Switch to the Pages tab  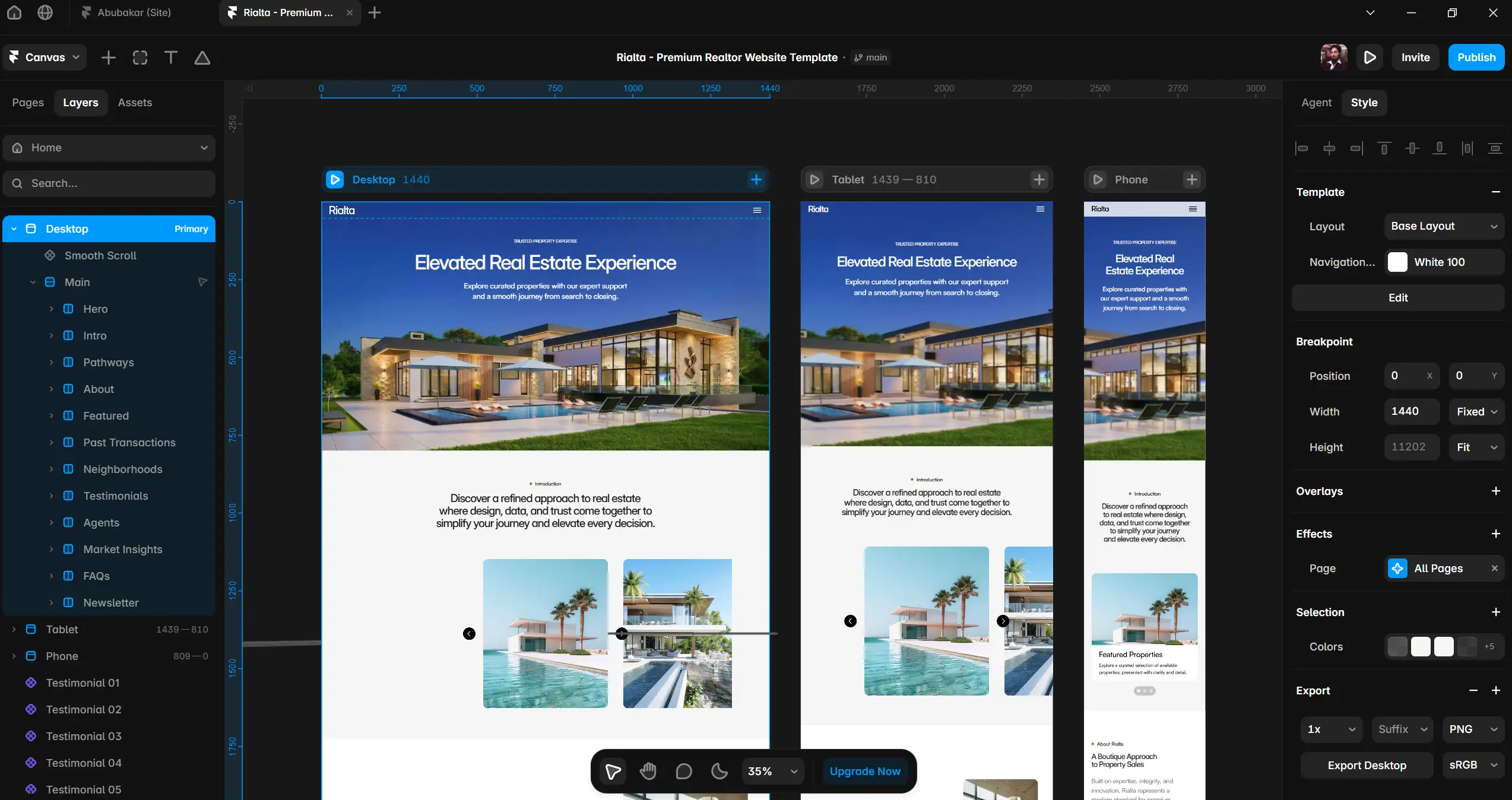[28, 103]
